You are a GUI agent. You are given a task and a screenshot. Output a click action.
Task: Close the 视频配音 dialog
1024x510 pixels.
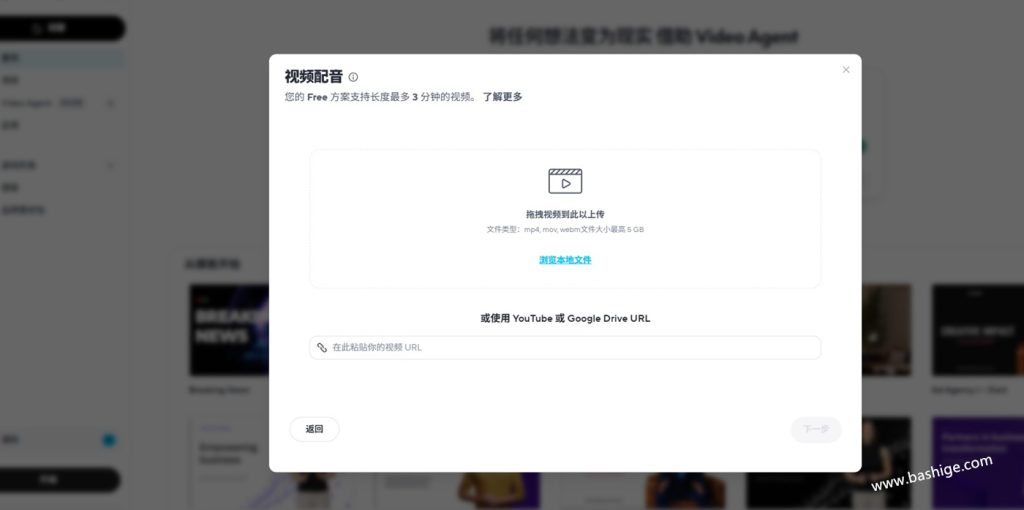click(x=846, y=70)
